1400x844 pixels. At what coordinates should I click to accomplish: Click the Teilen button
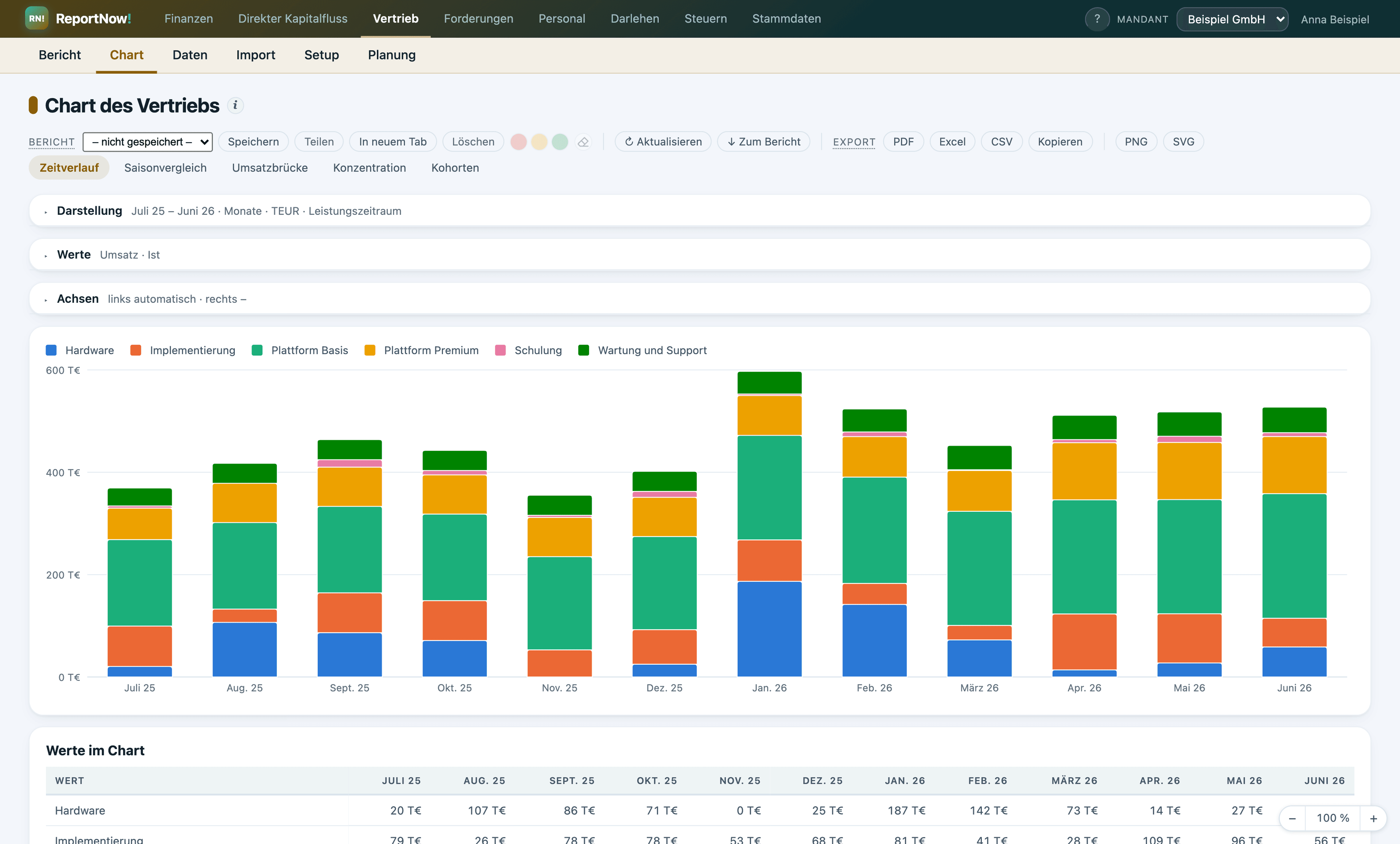pyautogui.click(x=319, y=142)
